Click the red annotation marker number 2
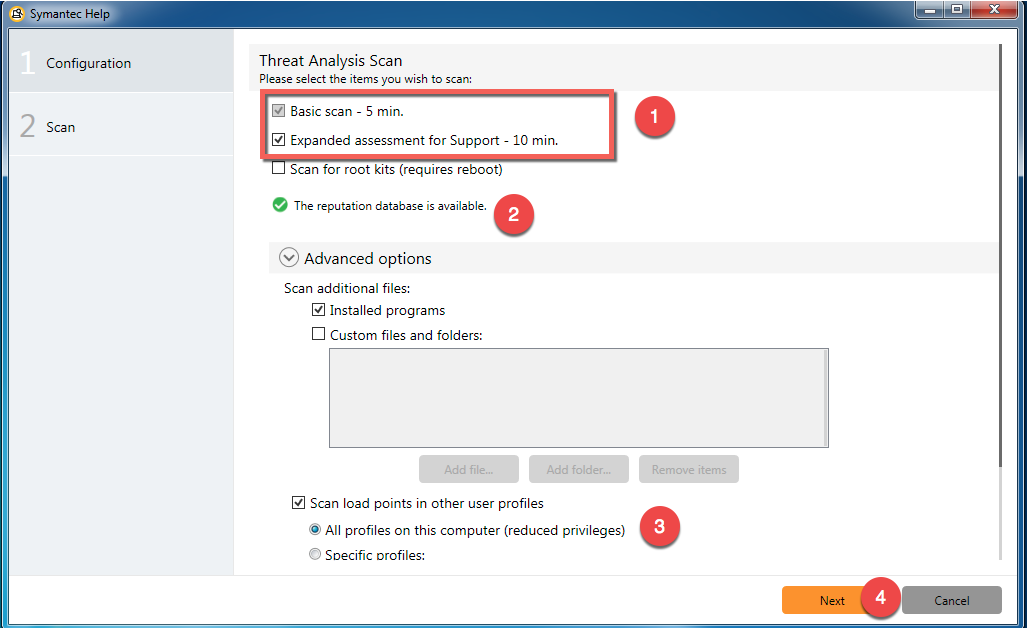 click(x=513, y=214)
